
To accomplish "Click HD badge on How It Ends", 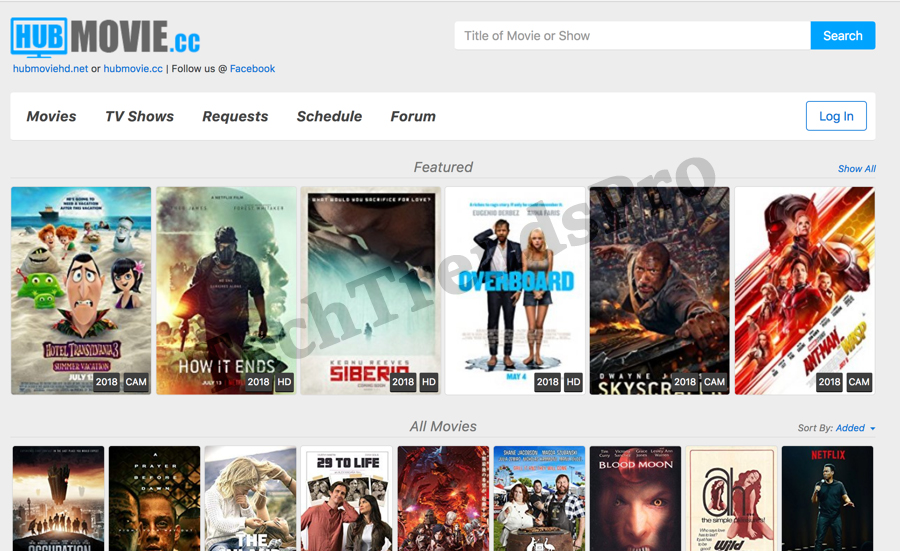I will click(x=284, y=382).
